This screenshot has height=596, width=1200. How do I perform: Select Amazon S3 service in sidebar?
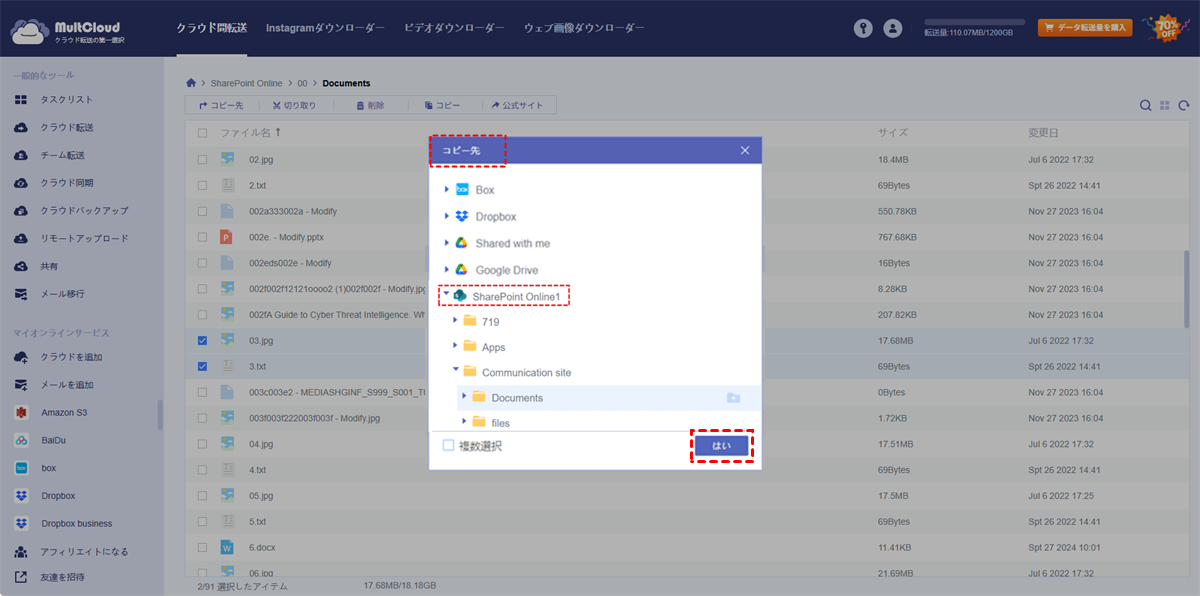pyautogui.click(x=64, y=412)
